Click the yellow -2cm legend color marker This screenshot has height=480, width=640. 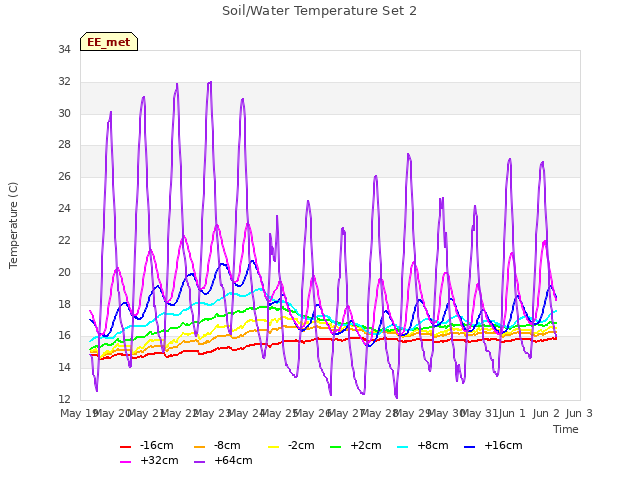(x=274, y=447)
